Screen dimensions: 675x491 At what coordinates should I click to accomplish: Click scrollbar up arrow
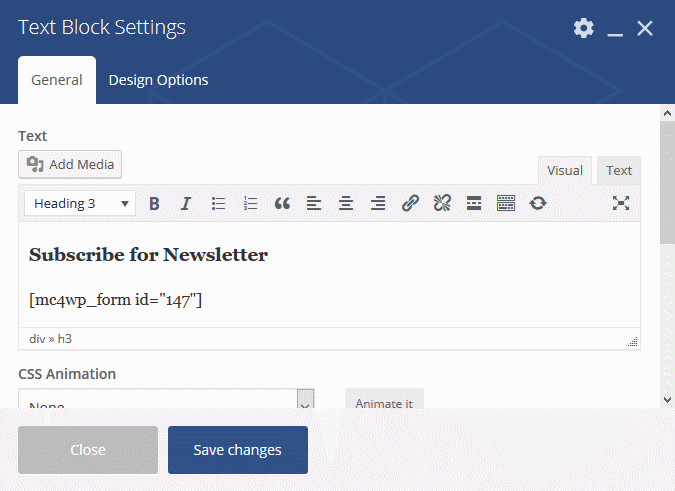(x=667, y=113)
